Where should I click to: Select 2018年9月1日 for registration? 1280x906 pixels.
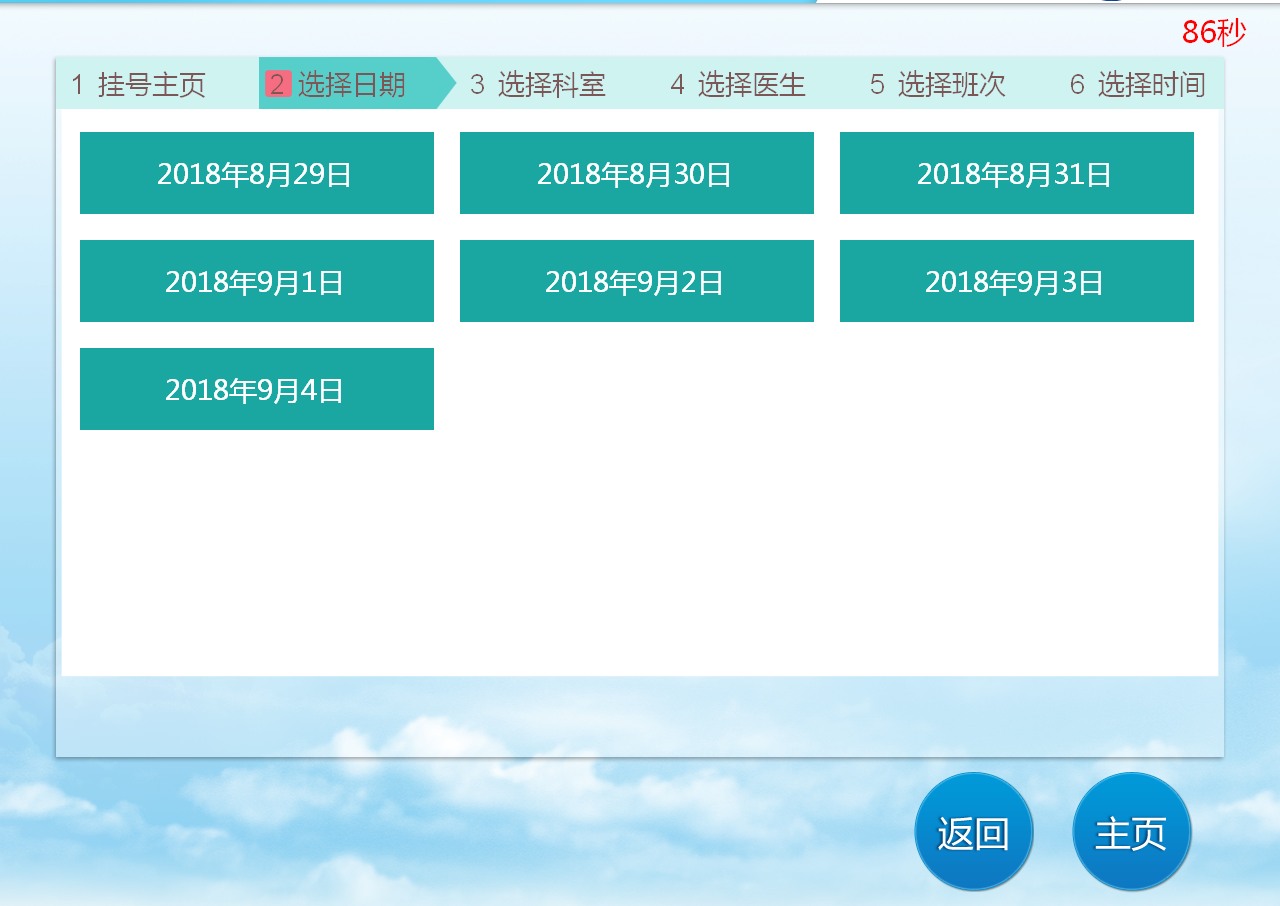[256, 281]
